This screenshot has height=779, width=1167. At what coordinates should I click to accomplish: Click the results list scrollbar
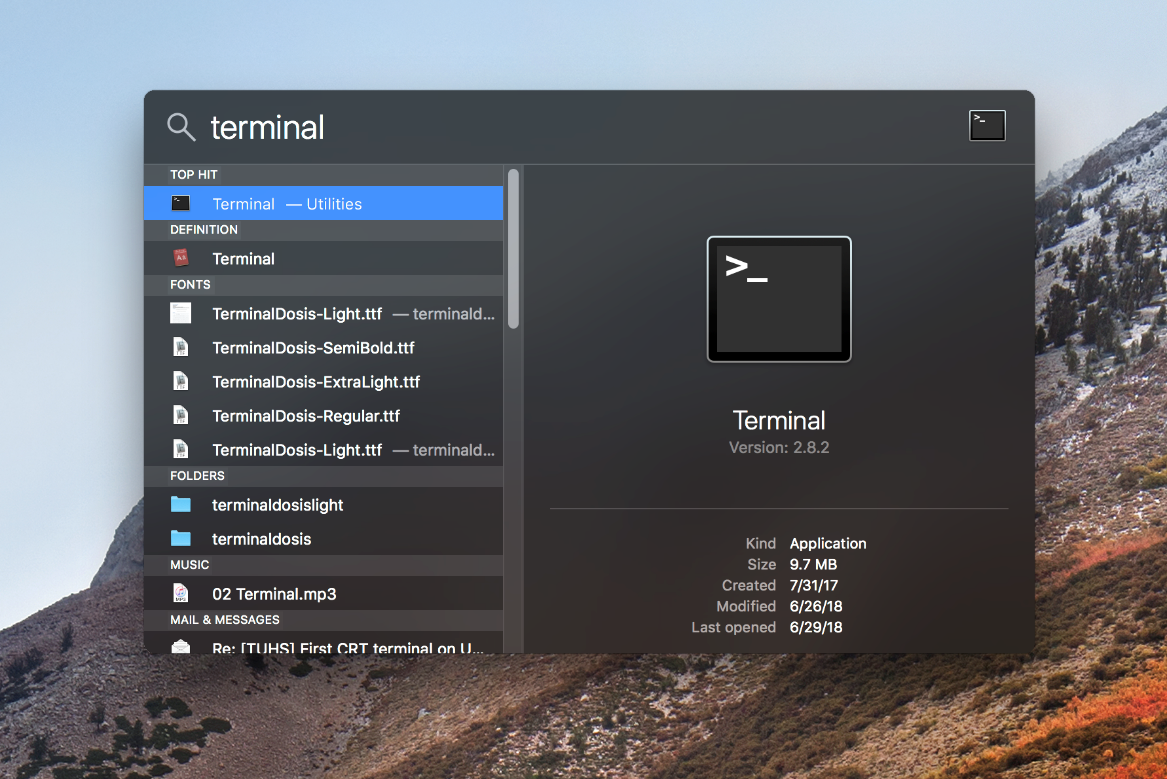pyautogui.click(x=514, y=249)
